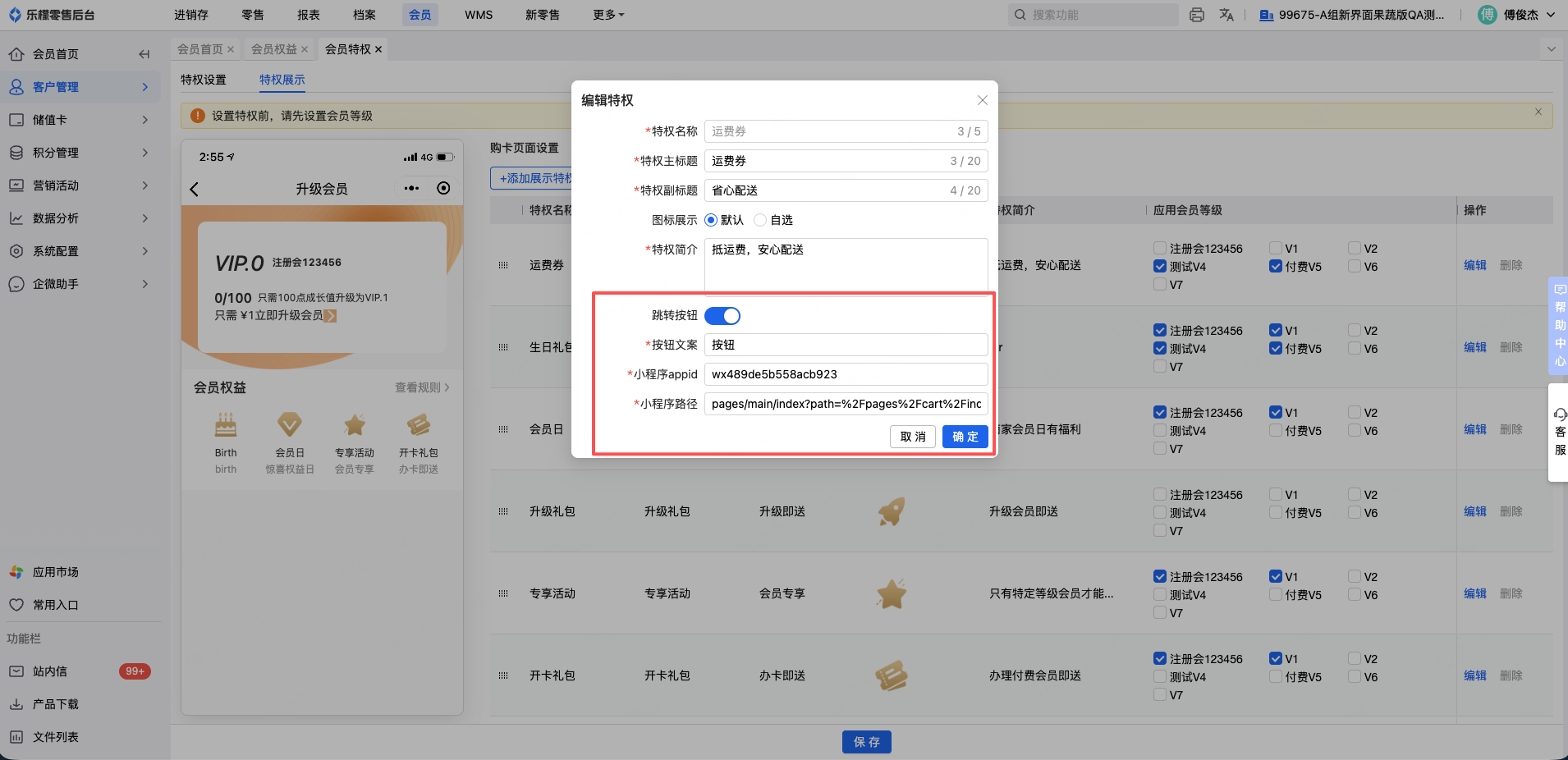Close the 编辑特权 dialog
Image resolution: width=1568 pixels, height=760 pixels.
pyautogui.click(x=982, y=100)
